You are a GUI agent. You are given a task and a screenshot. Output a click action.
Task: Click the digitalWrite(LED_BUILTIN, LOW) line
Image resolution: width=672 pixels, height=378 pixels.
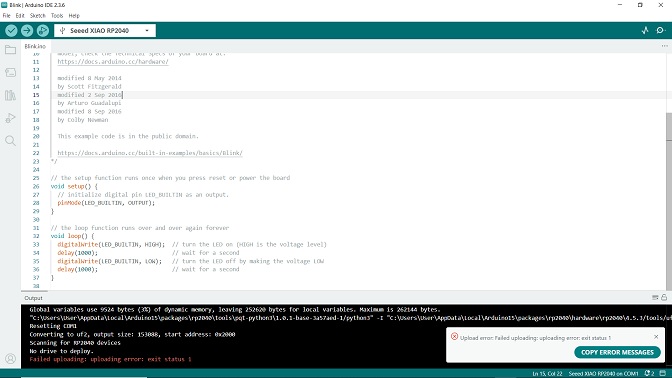pos(110,261)
